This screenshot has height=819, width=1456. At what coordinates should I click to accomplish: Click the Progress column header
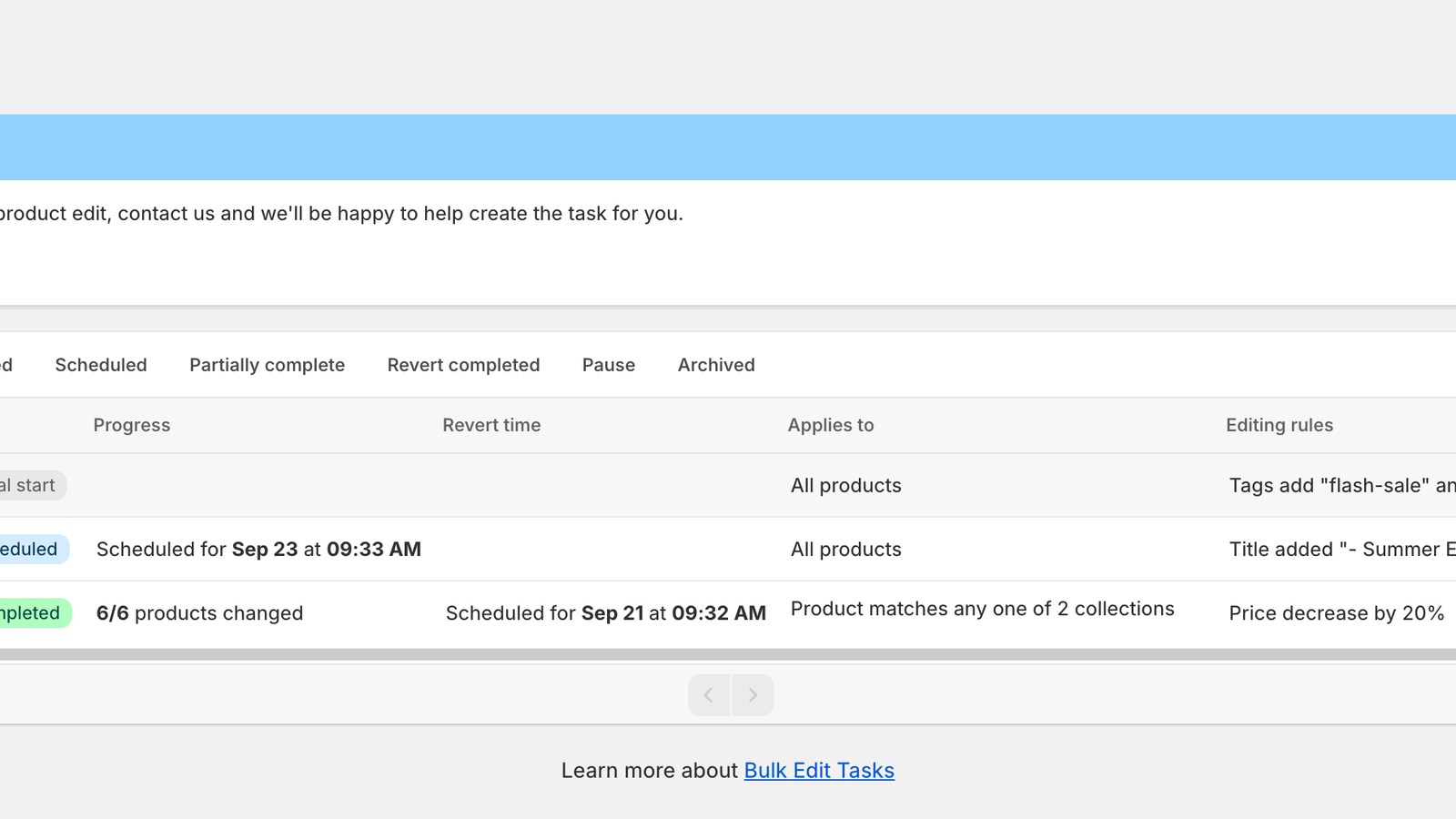click(x=132, y=425)
